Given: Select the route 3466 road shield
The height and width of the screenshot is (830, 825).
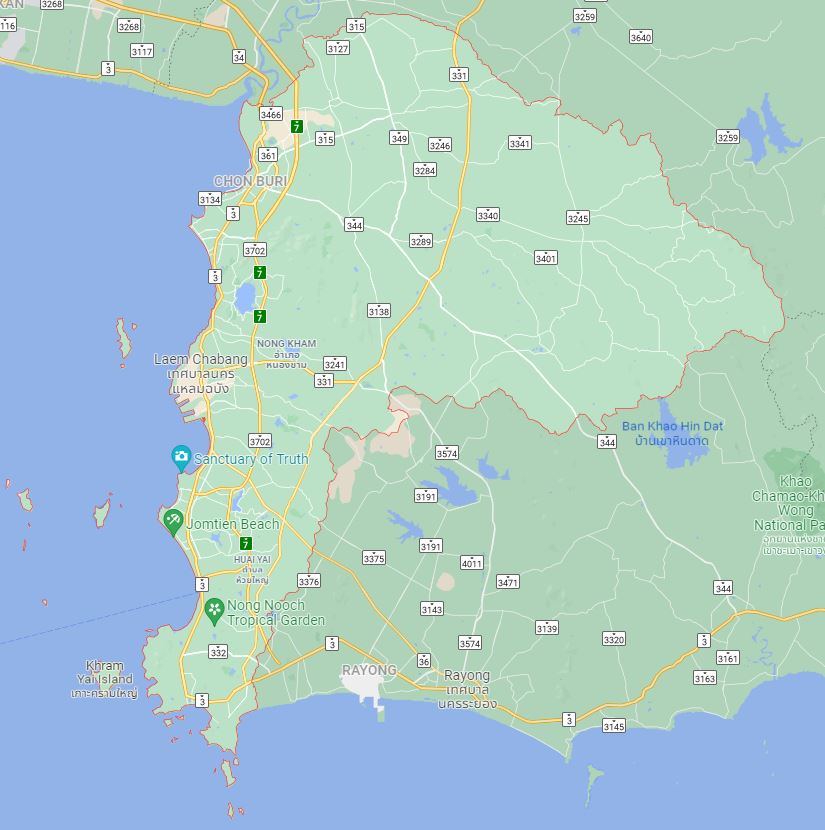Looking at the screenshot, I should click(x=271, y=114).
